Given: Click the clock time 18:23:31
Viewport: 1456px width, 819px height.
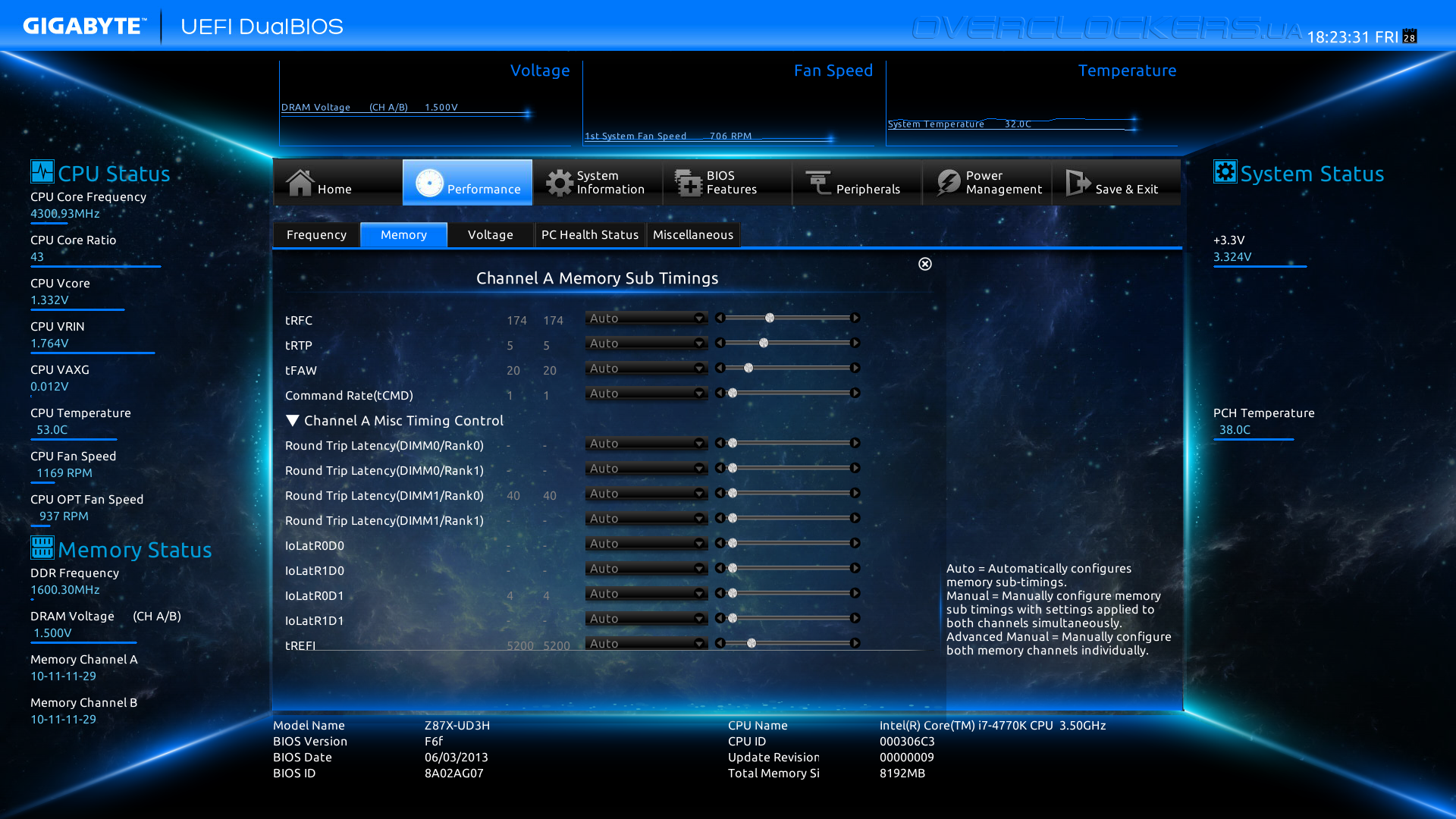Looking at the screenshot, I should (x=1338, y=37).
